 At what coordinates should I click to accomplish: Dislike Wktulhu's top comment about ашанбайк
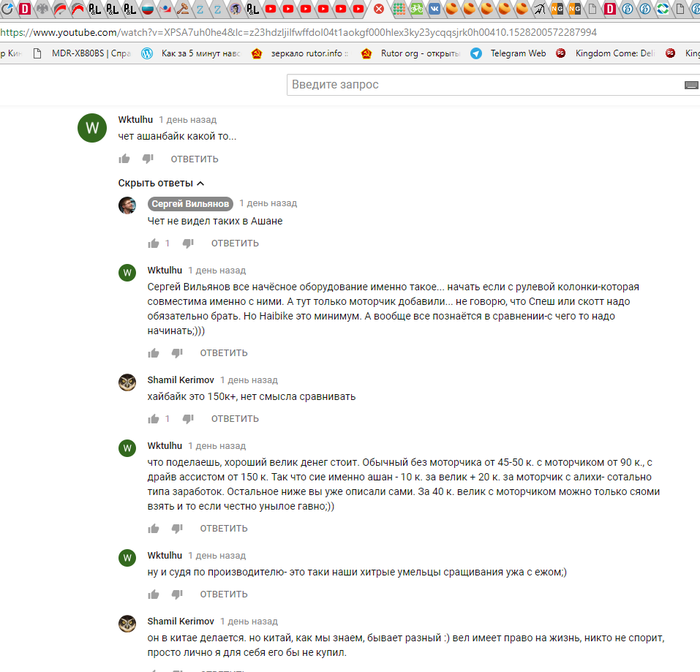(x=148, y=159)
